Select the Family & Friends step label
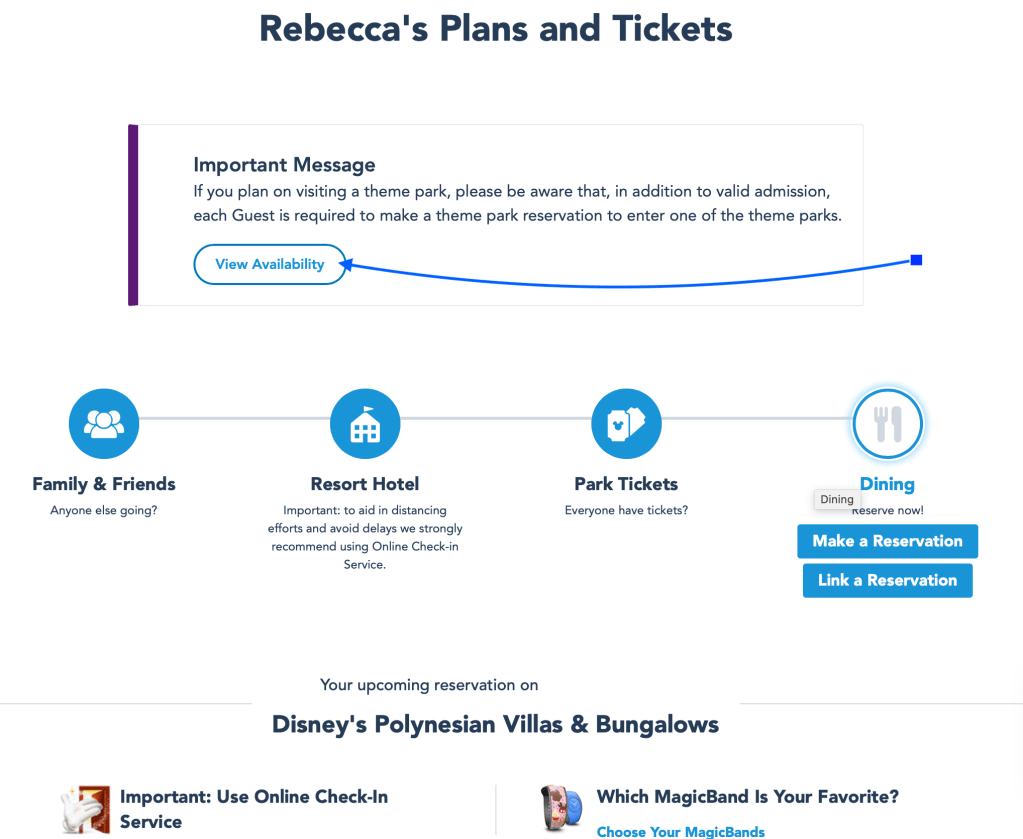This screenshot has height=839, width=1023. pos(104,484)
